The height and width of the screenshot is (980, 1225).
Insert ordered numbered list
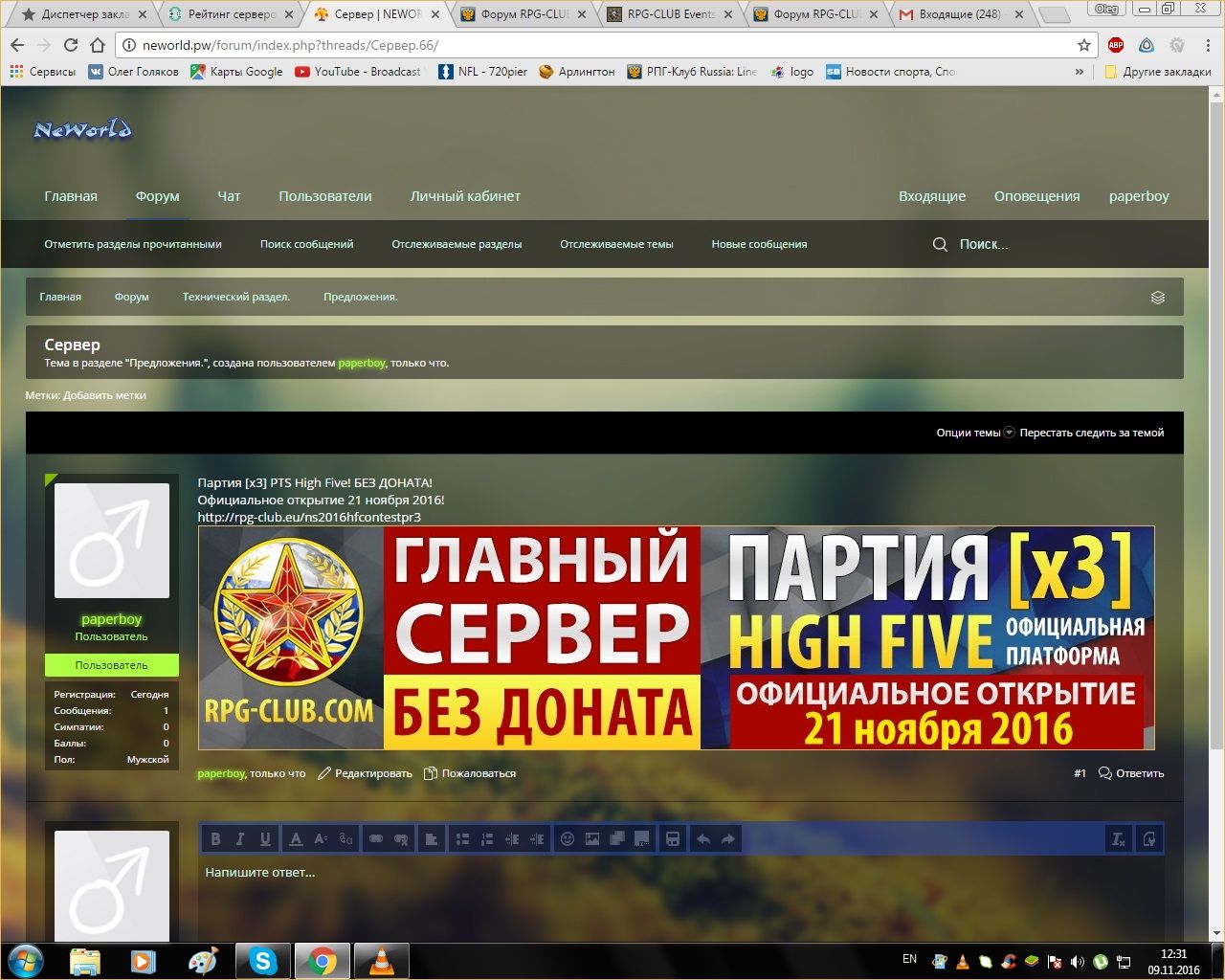pyautogui.click(x=487, y=839)
